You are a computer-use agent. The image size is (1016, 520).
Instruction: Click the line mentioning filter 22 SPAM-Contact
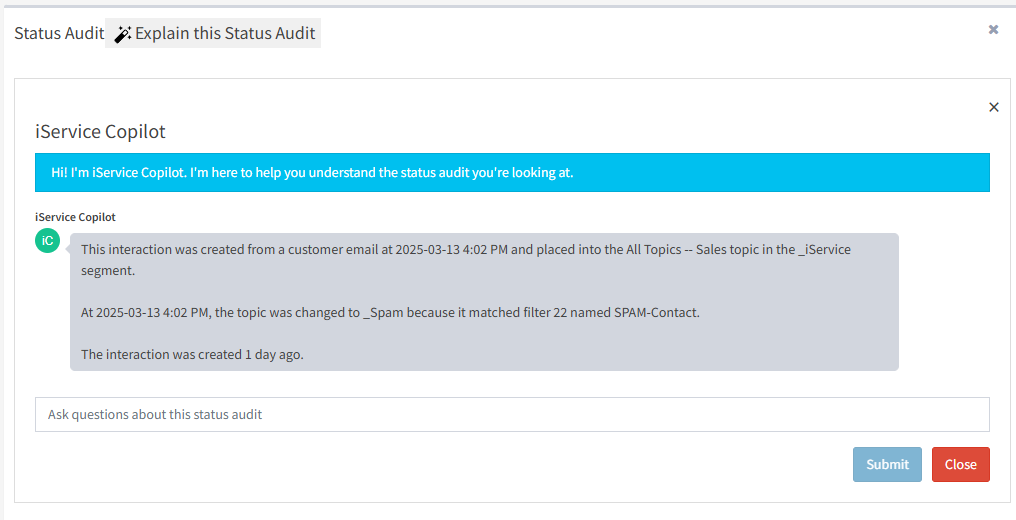[x=390, y=312]
